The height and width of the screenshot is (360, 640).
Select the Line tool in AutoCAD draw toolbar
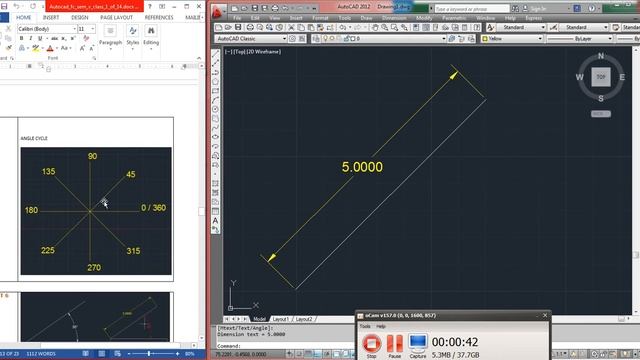point(216,54)
